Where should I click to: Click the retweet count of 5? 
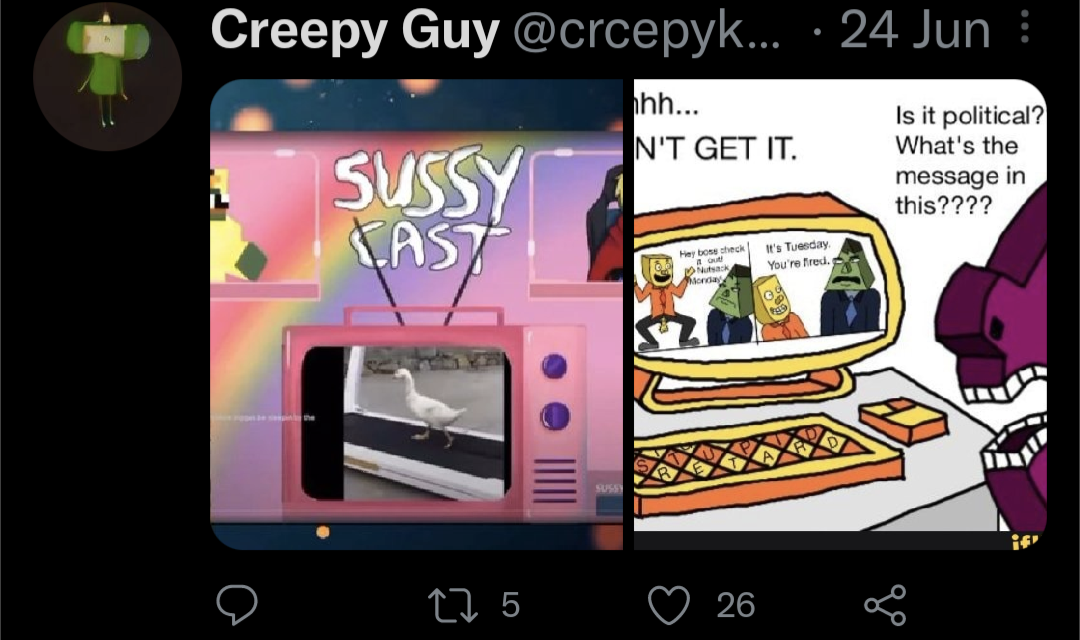click(510, 605)
